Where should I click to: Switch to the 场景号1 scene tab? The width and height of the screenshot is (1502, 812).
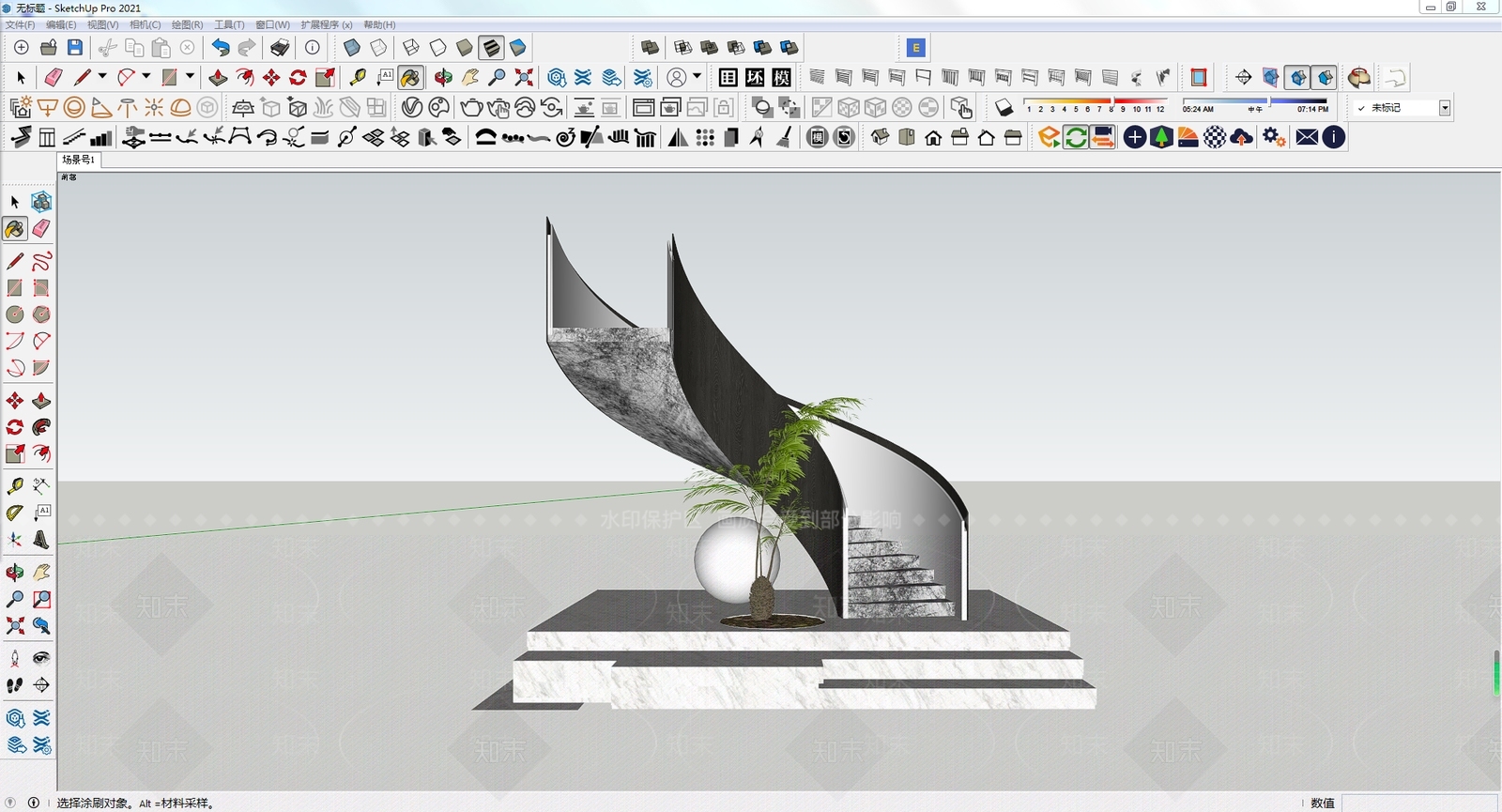tap(79, 160)
